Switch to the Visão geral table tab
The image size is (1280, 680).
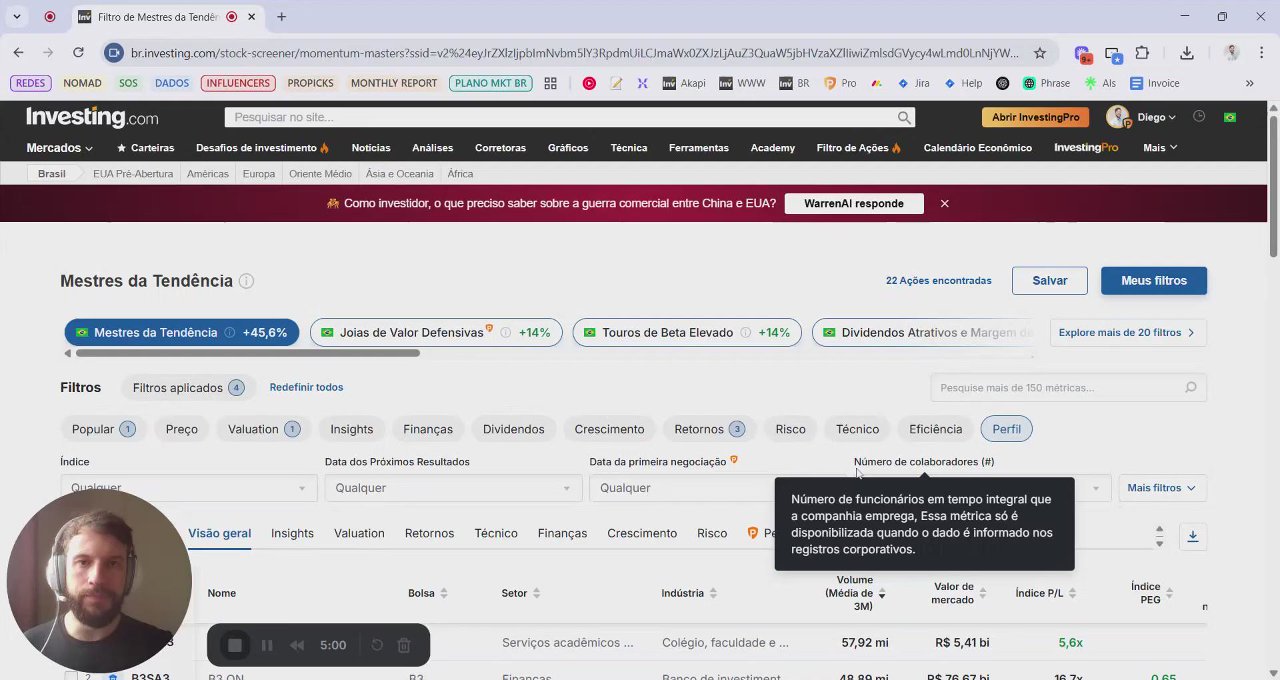tap(219, 533)
